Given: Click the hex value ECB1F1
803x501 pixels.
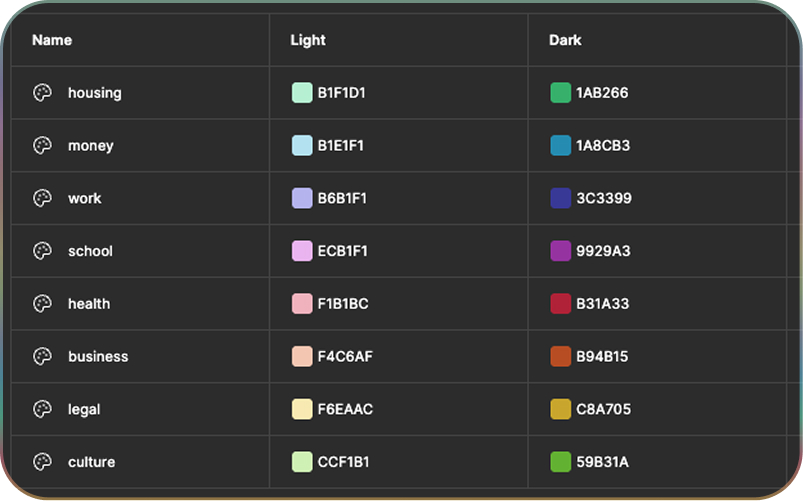Looking at the screenshot, I should click(x=343, y=251).
